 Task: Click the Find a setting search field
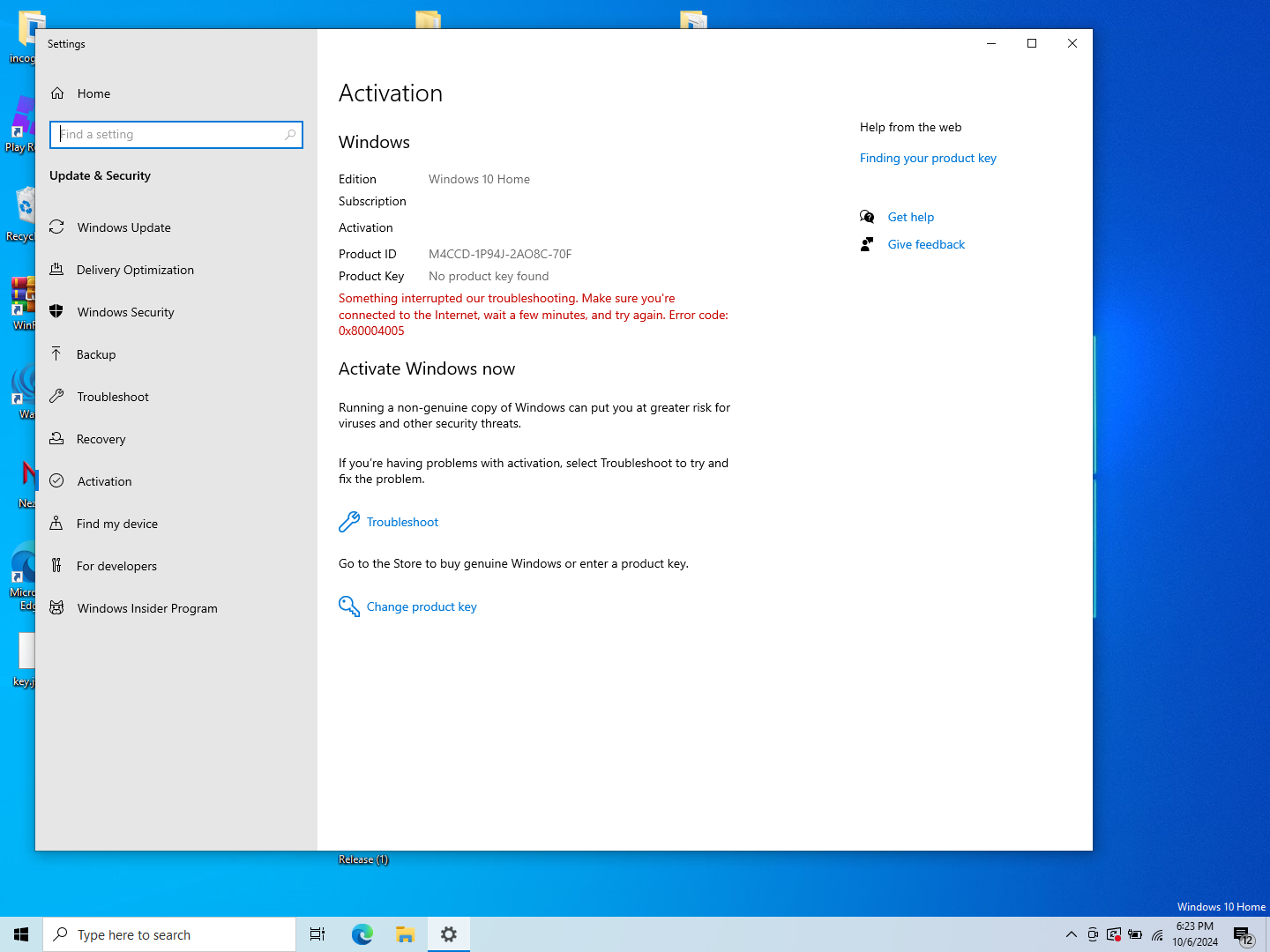[176, 135]
